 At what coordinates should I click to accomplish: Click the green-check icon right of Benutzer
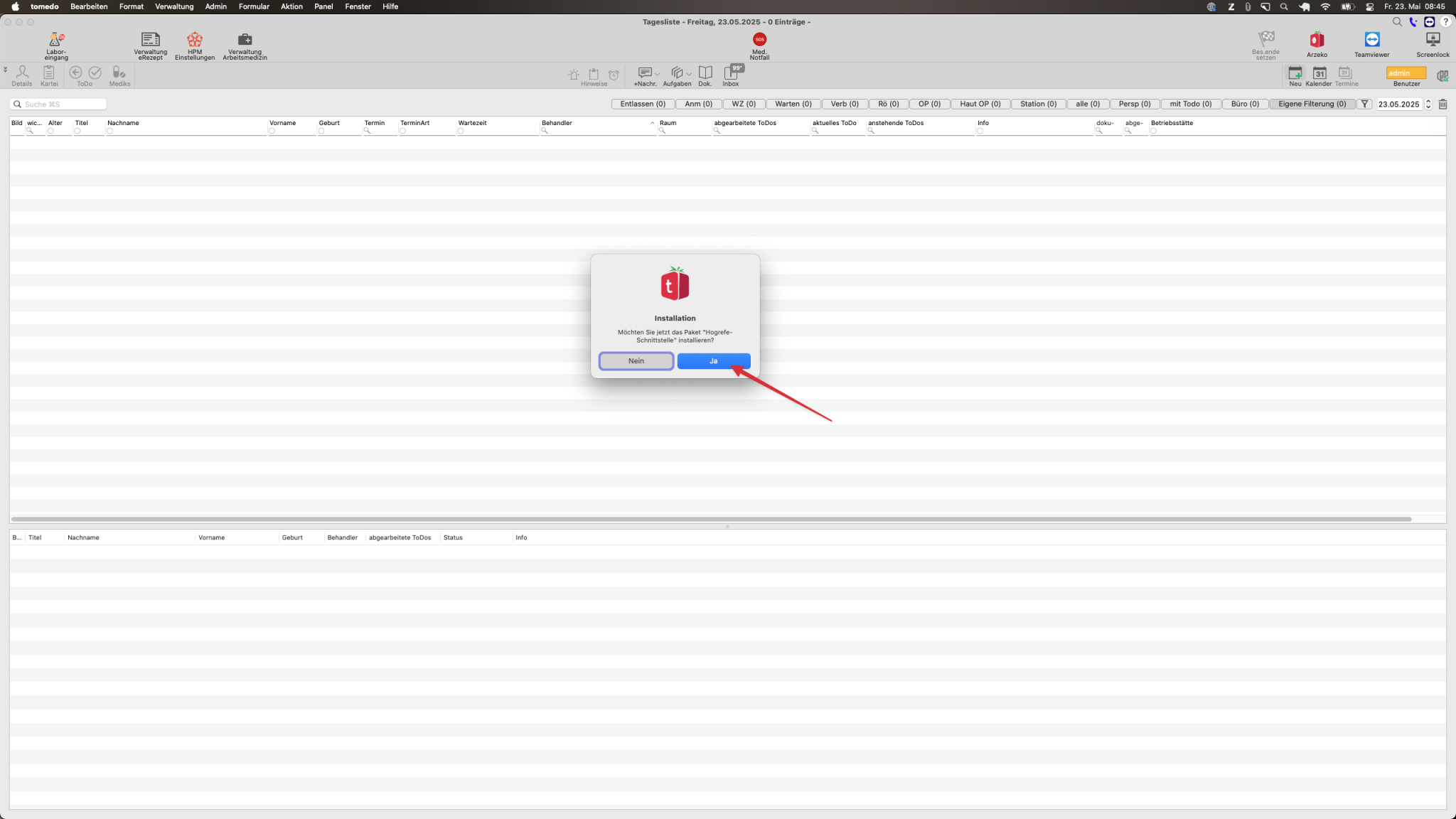click(x=1442, y=75)
